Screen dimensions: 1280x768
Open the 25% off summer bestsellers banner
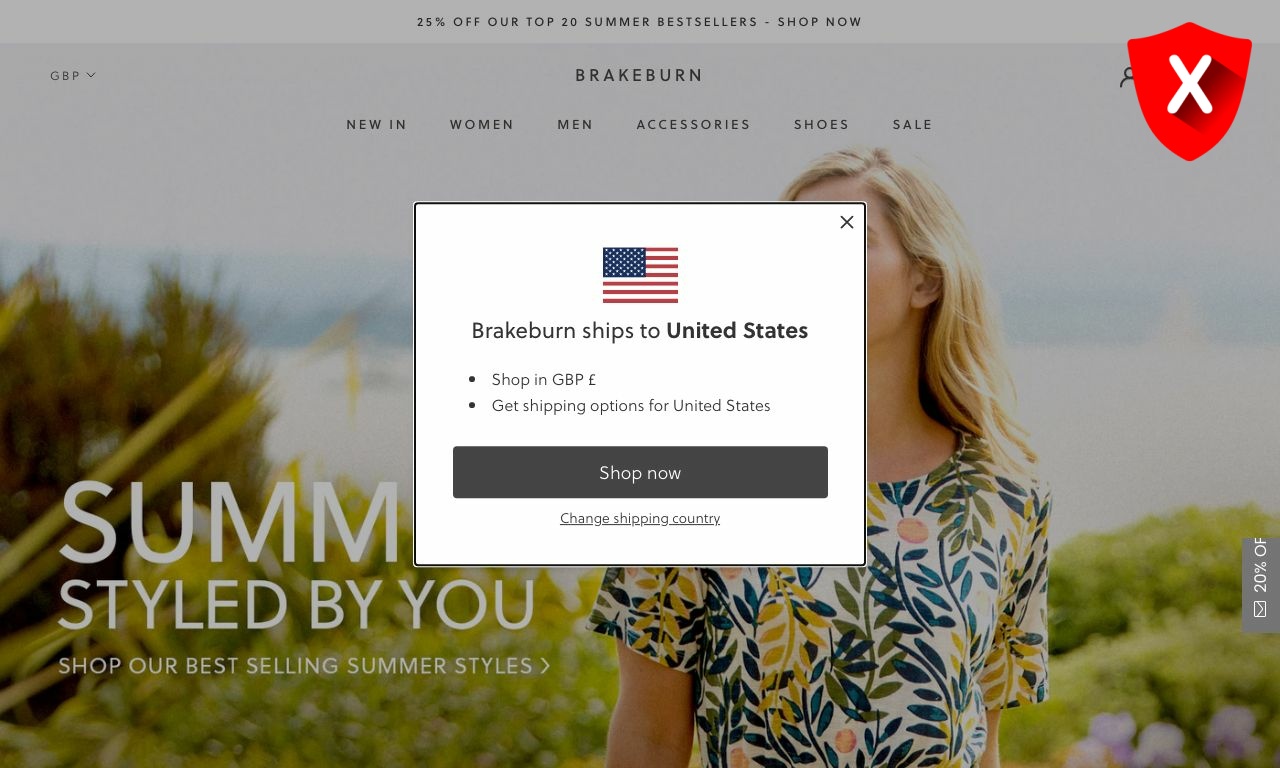(640, 22)
